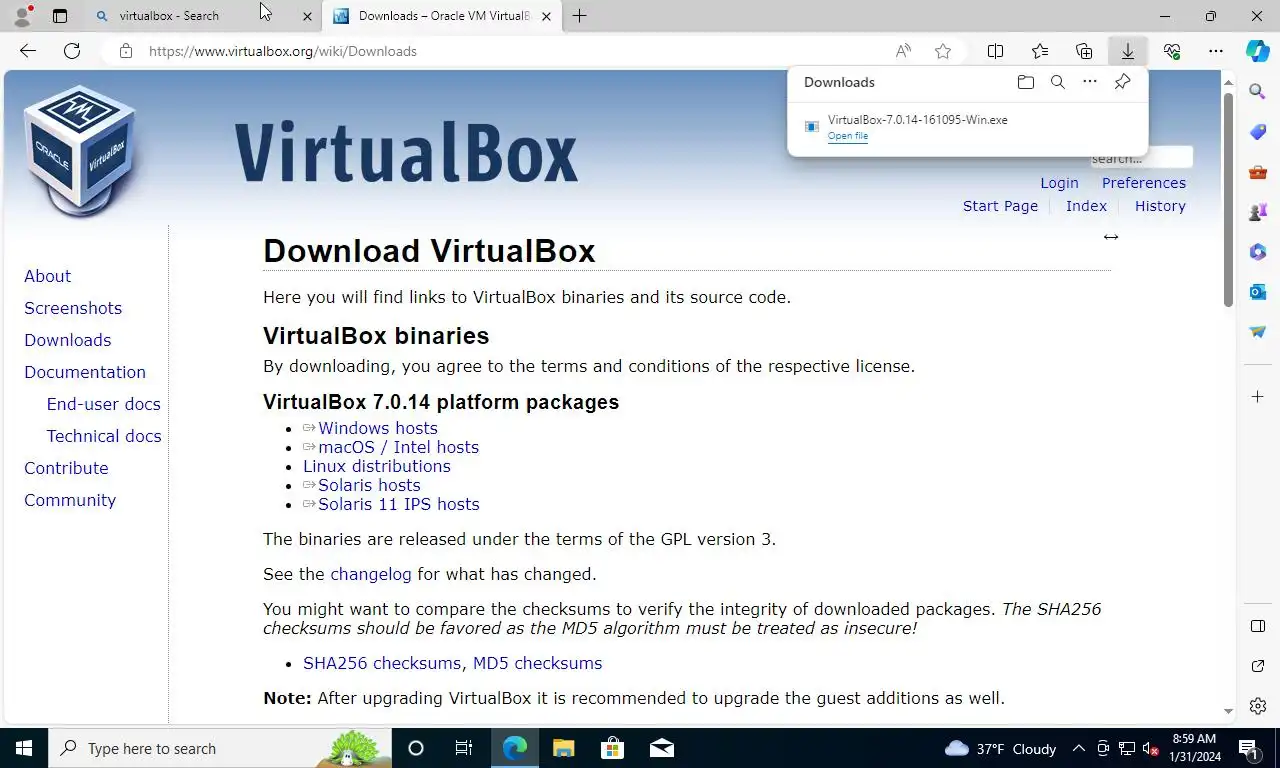Open Edge sidebar search
This screenshot has height=768, width=1280.
pos(1258,92)
